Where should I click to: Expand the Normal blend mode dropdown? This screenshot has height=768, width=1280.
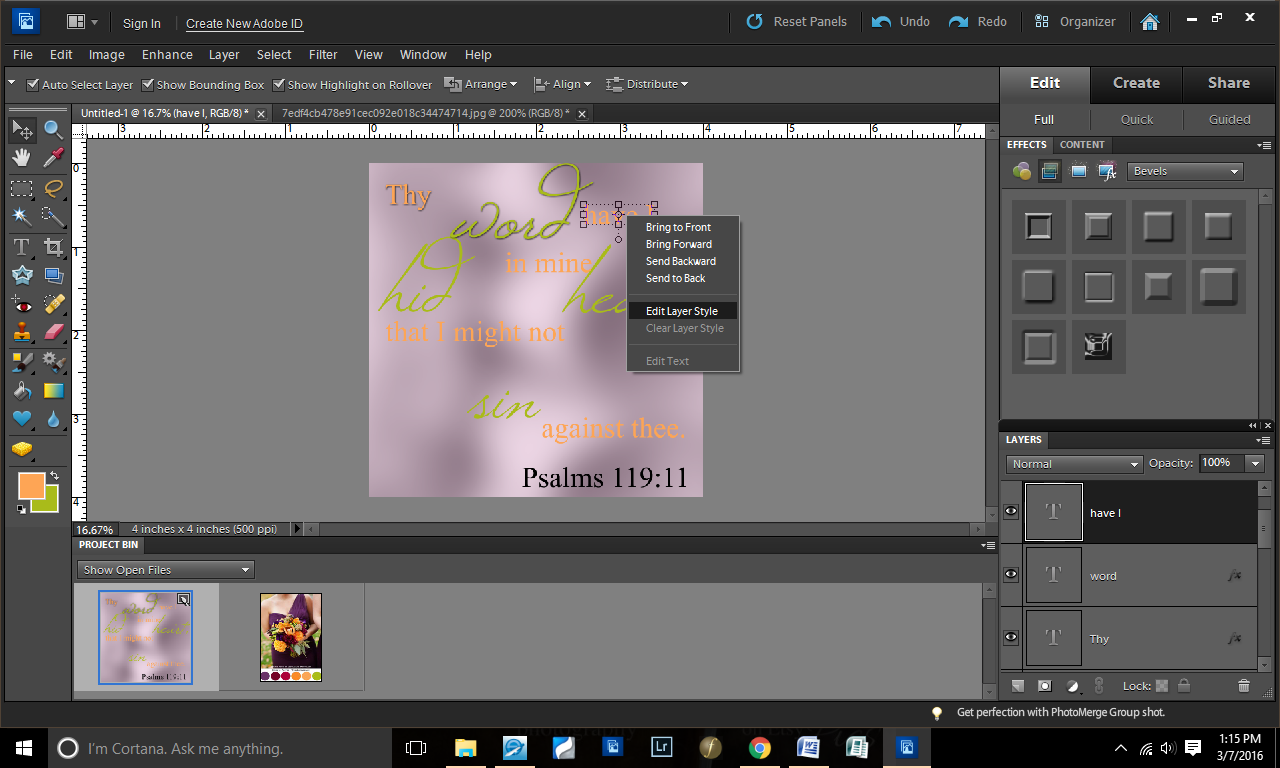pyautogui.click(x=1074, y=464)
